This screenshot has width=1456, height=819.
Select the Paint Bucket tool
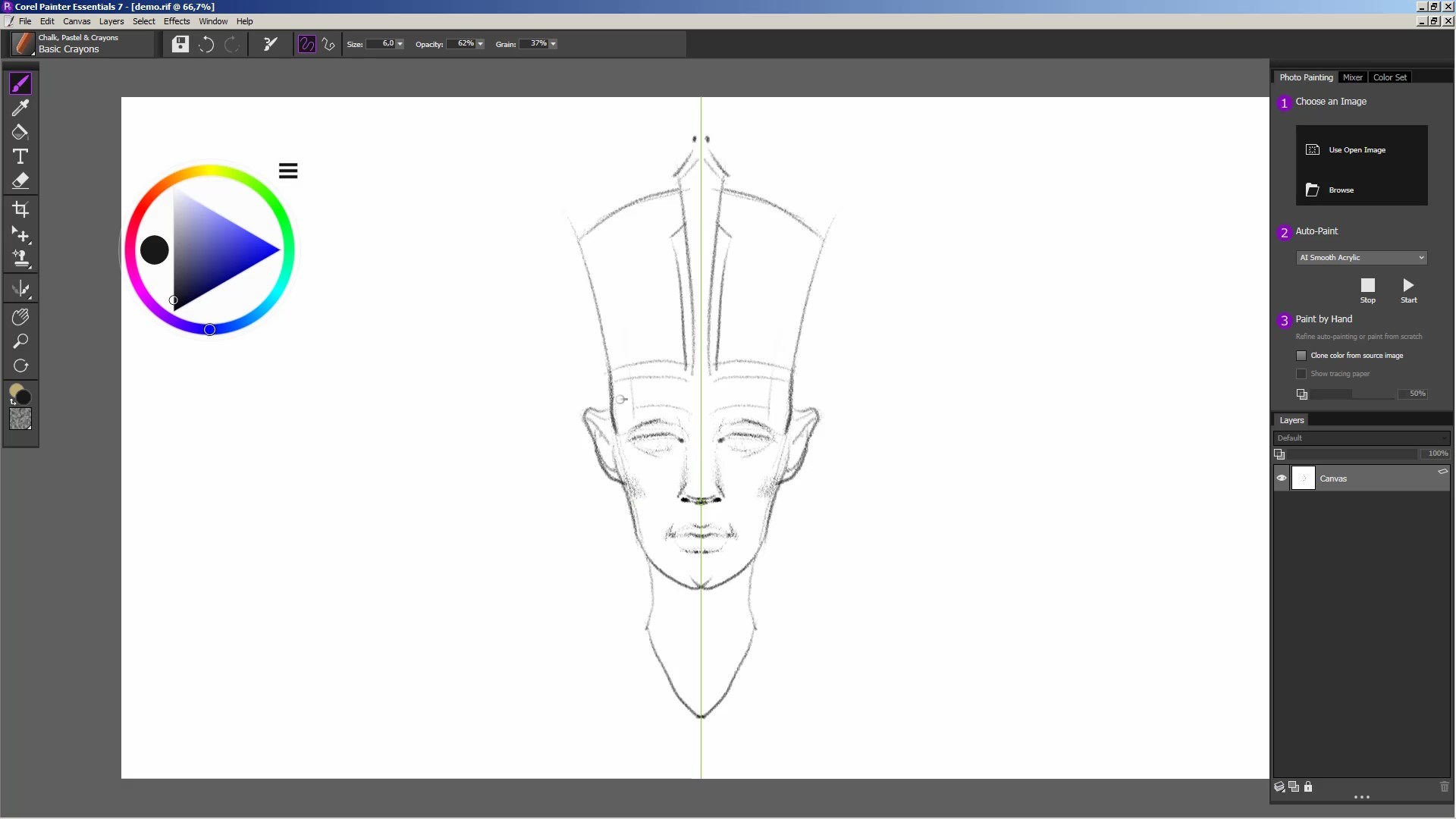[20, 132]
